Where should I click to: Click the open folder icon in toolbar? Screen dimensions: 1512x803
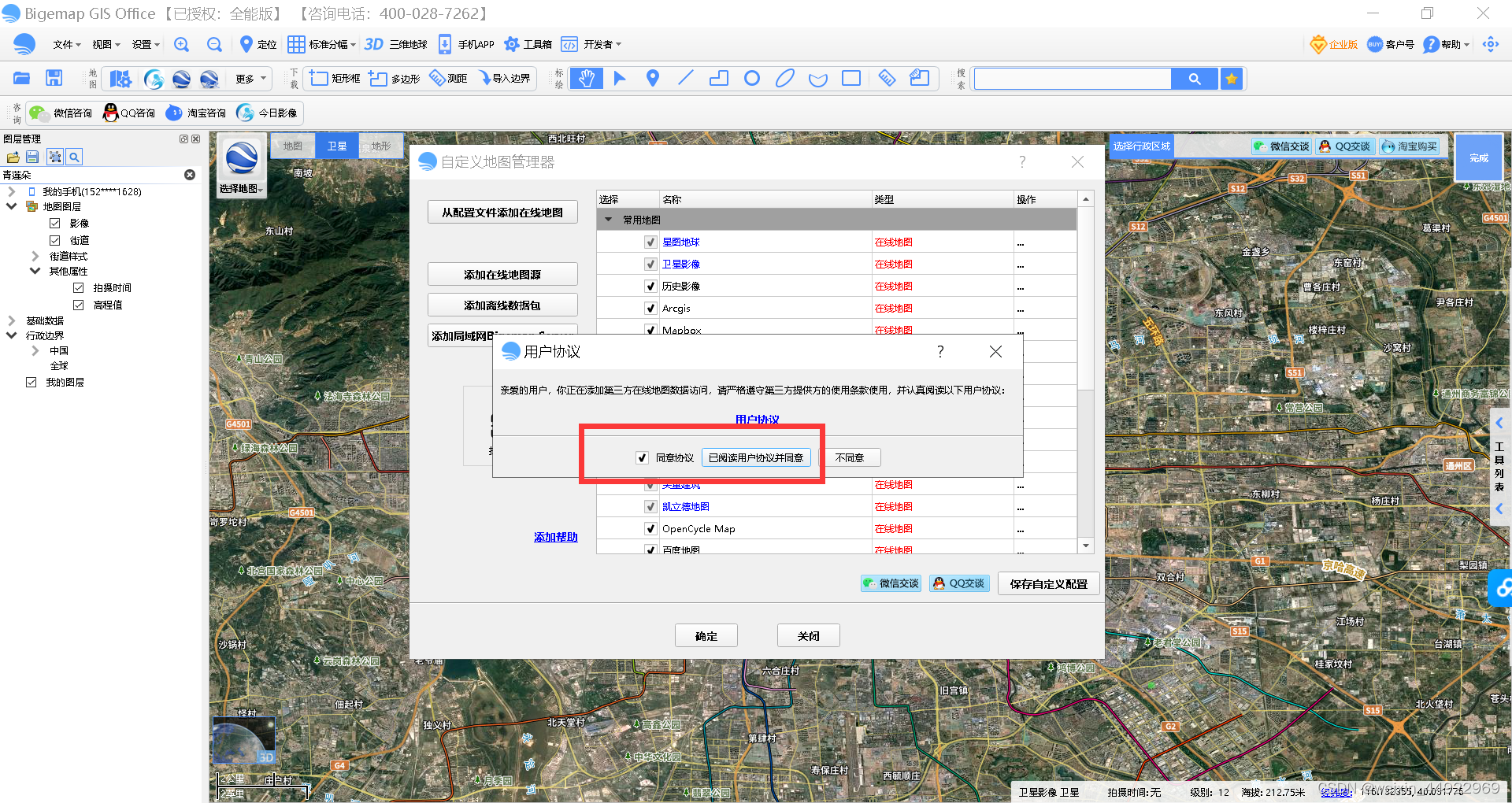pos(21,78)
